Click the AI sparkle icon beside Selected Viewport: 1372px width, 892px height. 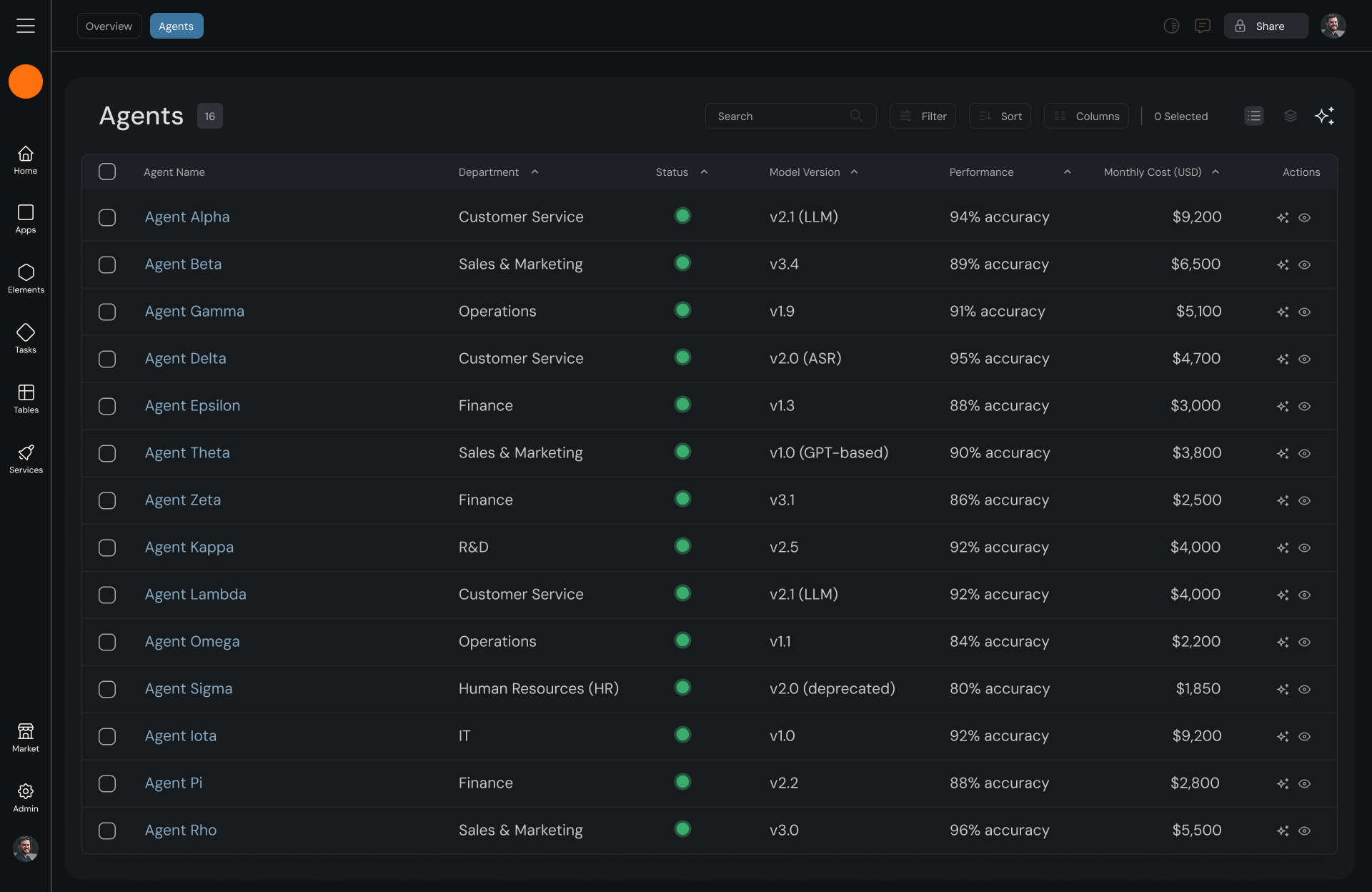click(x=1324, y=116)
